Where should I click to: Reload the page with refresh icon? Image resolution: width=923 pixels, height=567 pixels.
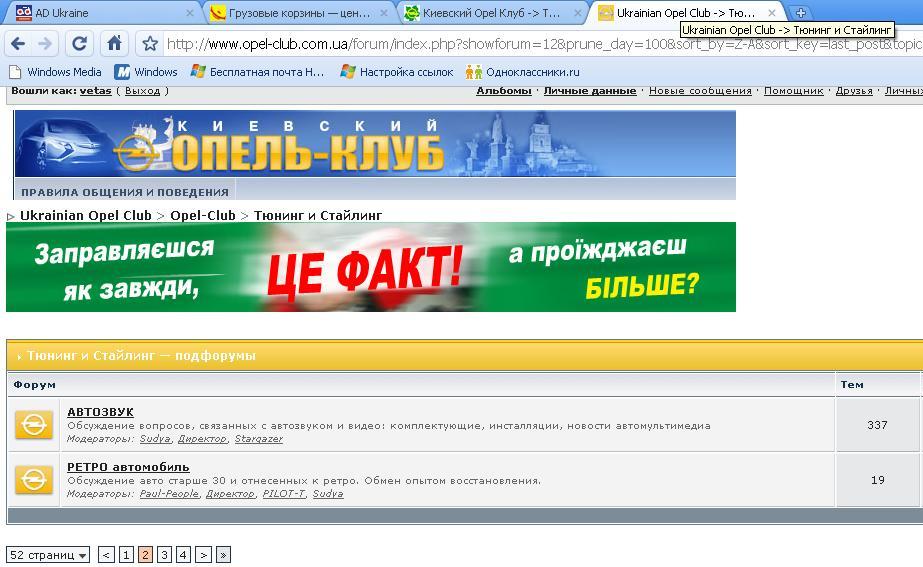pos(79,44)
